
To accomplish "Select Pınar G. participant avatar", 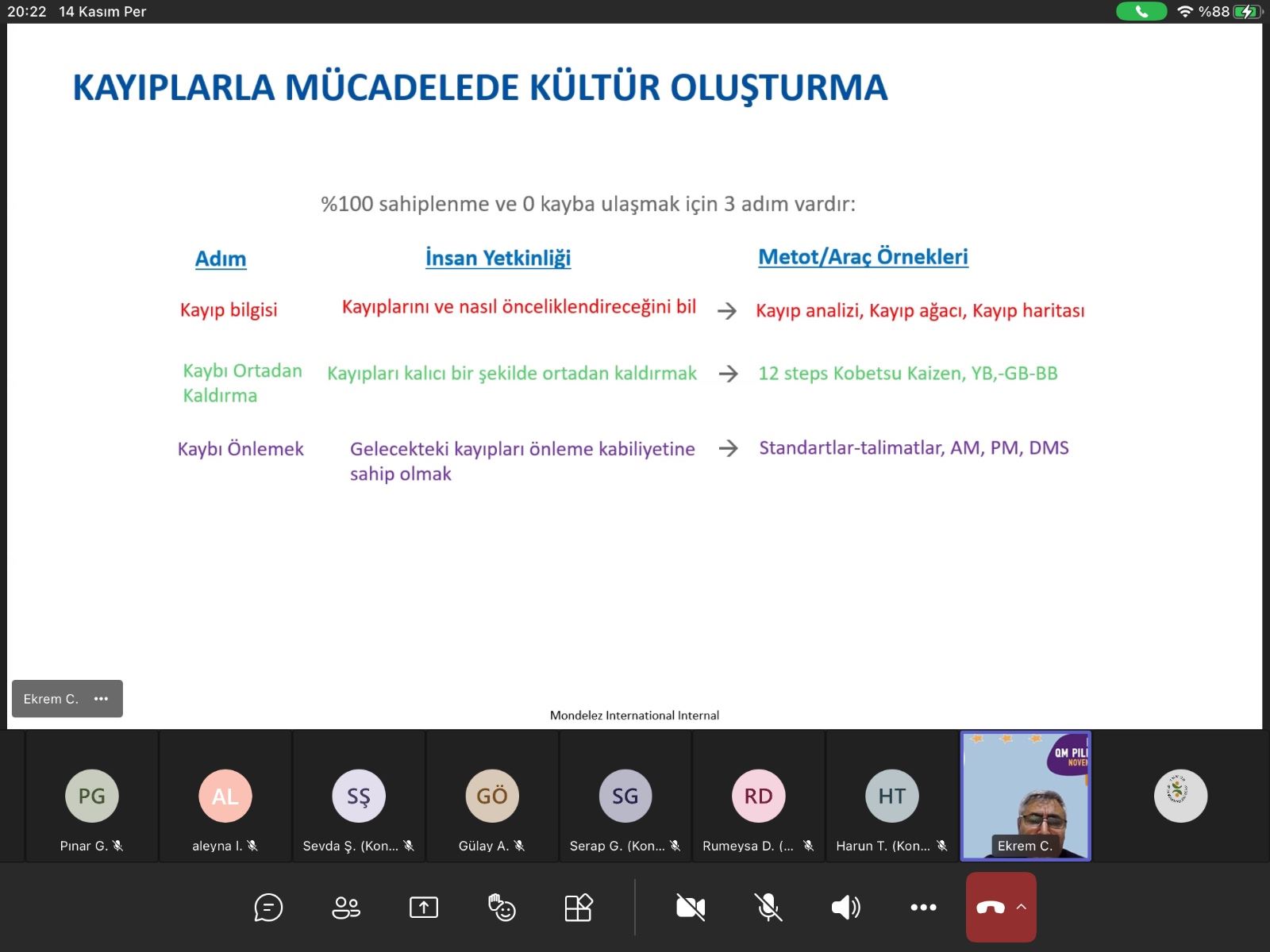I will click(x=92, y=796).
